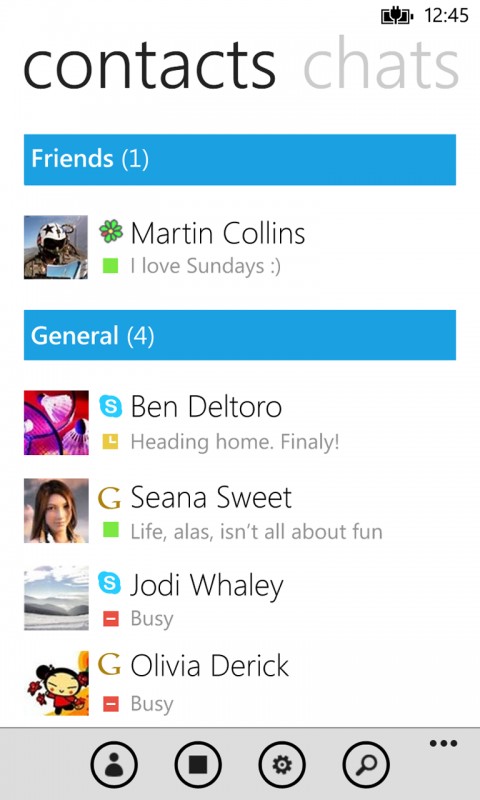Click Olivia Derick's cartoon avatar thumbnail
The height and width of the screenshot is (800, 480).
pyautogui.click(x=56, y=683)
